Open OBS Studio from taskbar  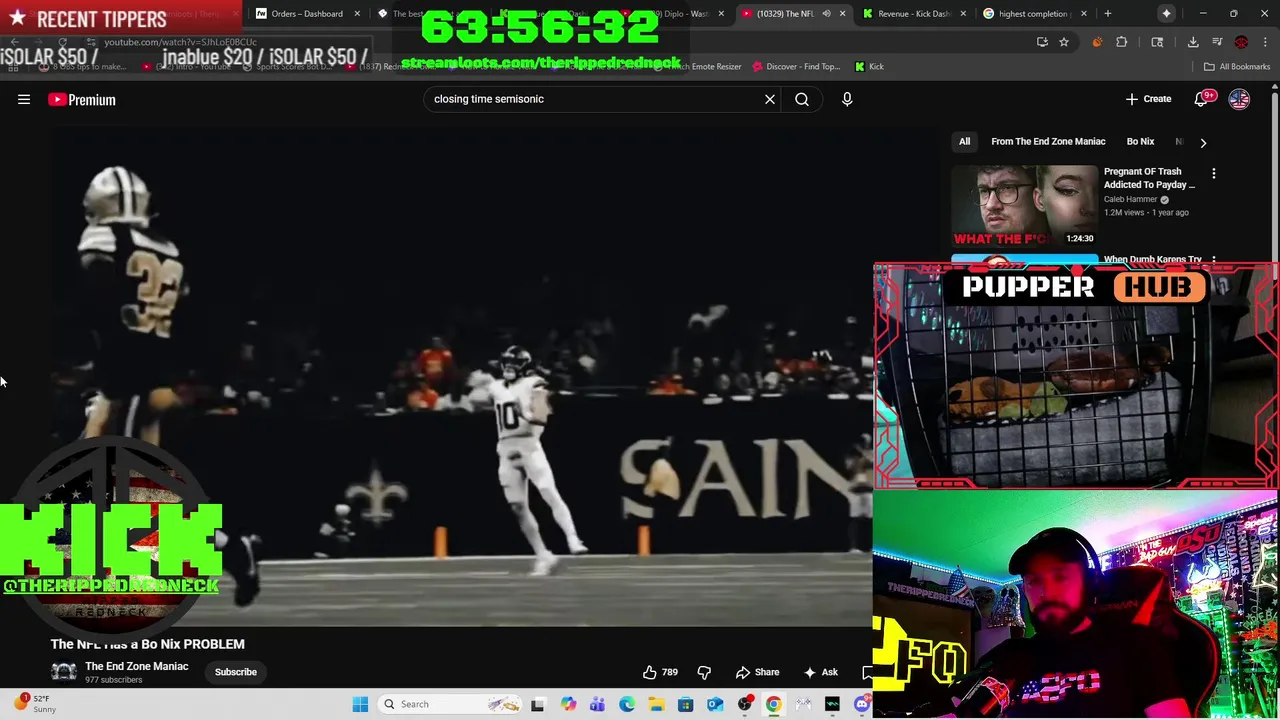744,704
